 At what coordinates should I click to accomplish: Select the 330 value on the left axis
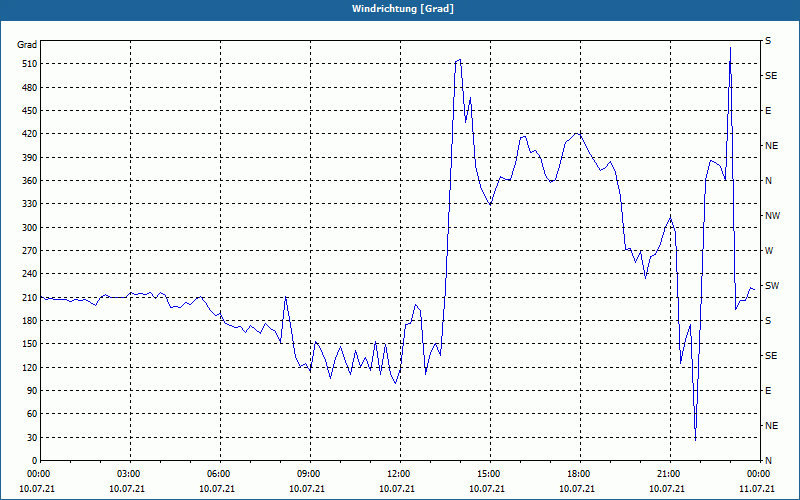coord(30,204)
